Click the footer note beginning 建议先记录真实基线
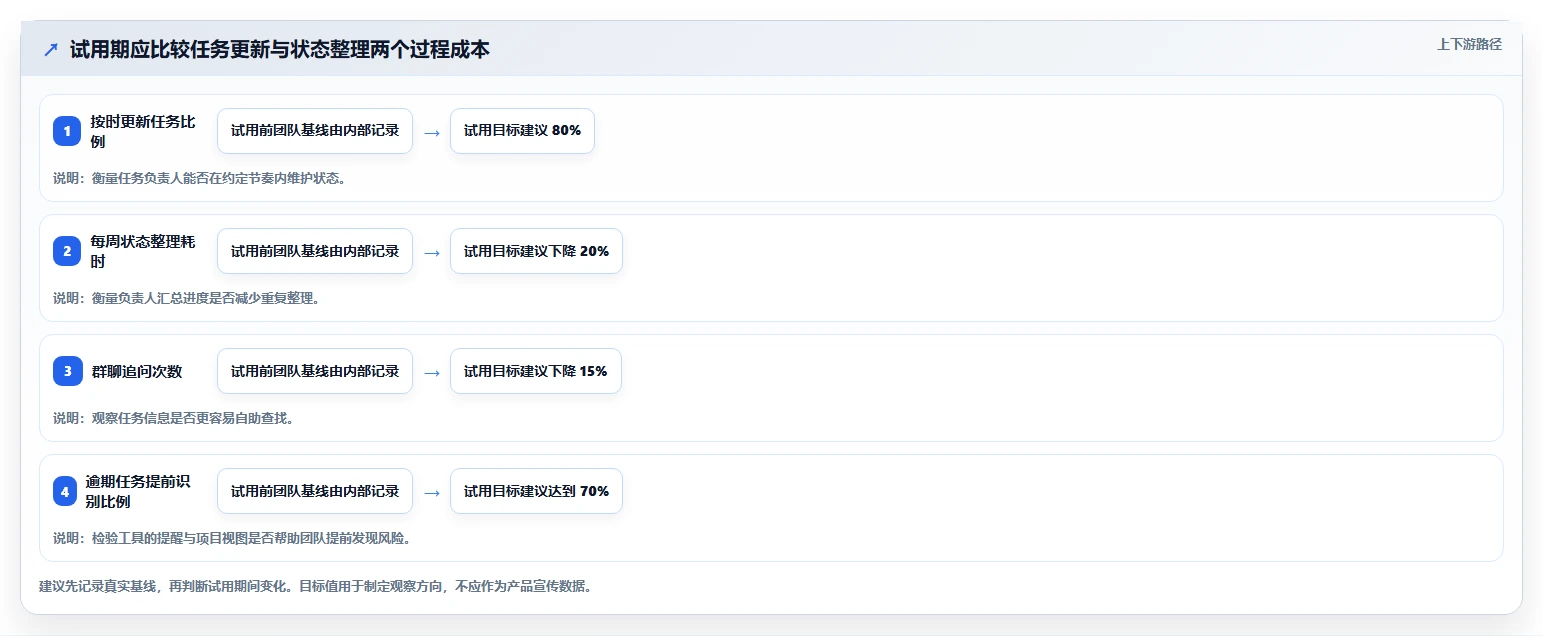1543x636 pixels. click(315, 587)
